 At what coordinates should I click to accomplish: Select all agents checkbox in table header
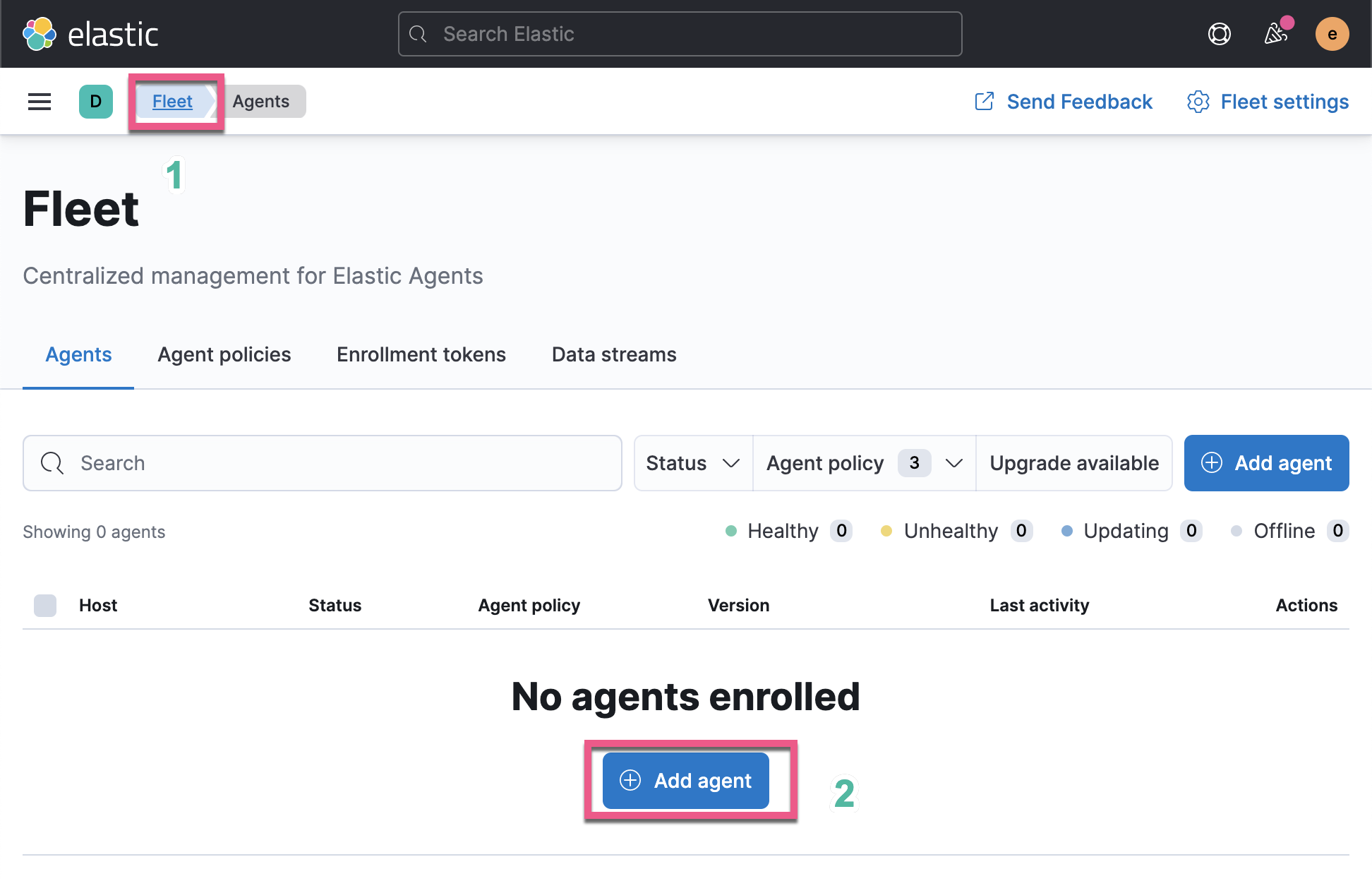(45, 605)
